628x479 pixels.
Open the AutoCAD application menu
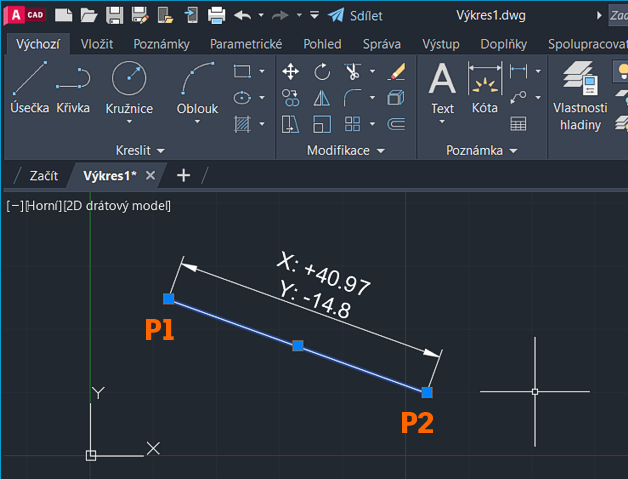click(25, 16)
